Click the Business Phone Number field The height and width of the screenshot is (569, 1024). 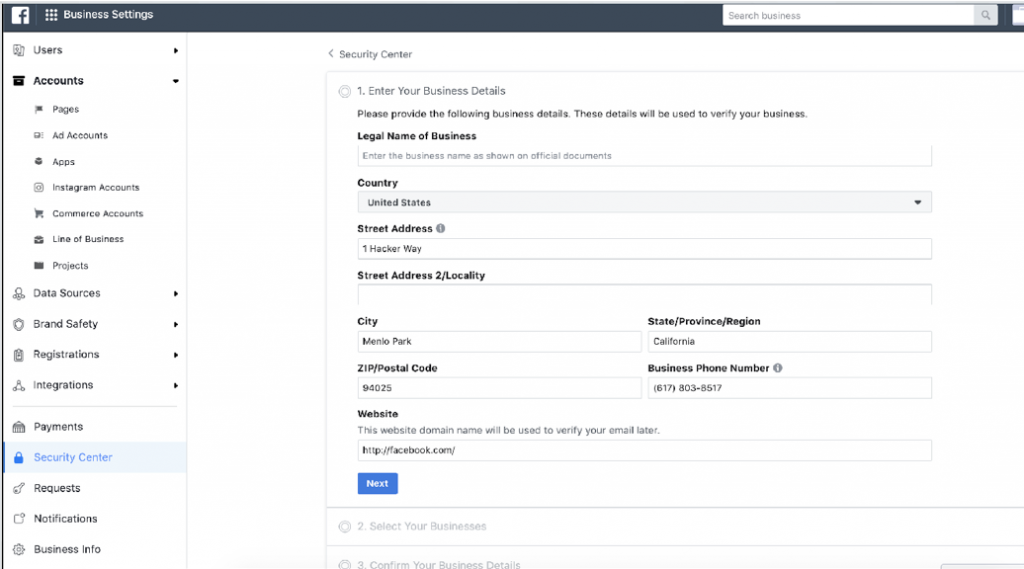790,388
